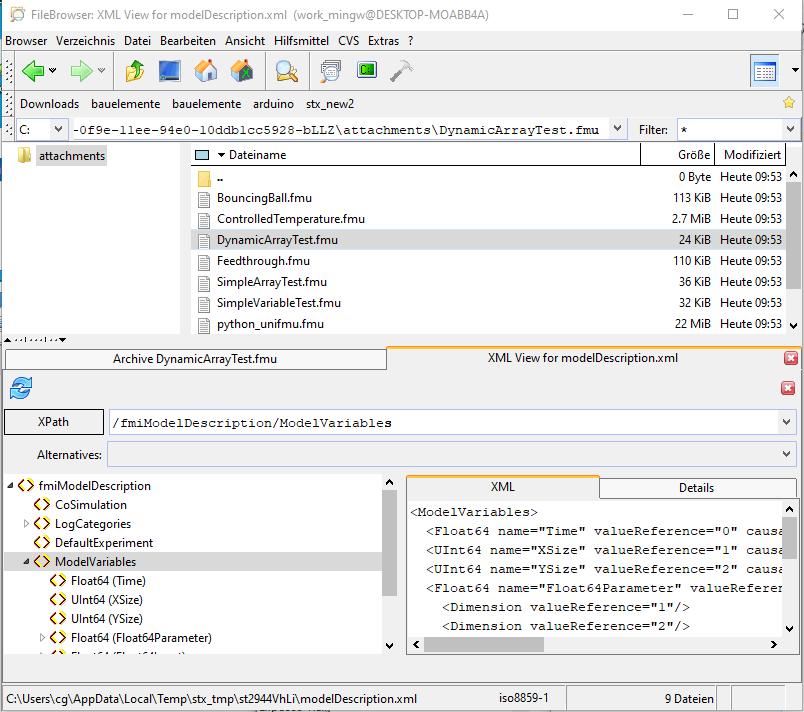Image resolution: width=804 pixels, height=712 pixels.
Task: Open the terminal icon in the toolbar
Action: pyautogui.click(x=368, y=71)
